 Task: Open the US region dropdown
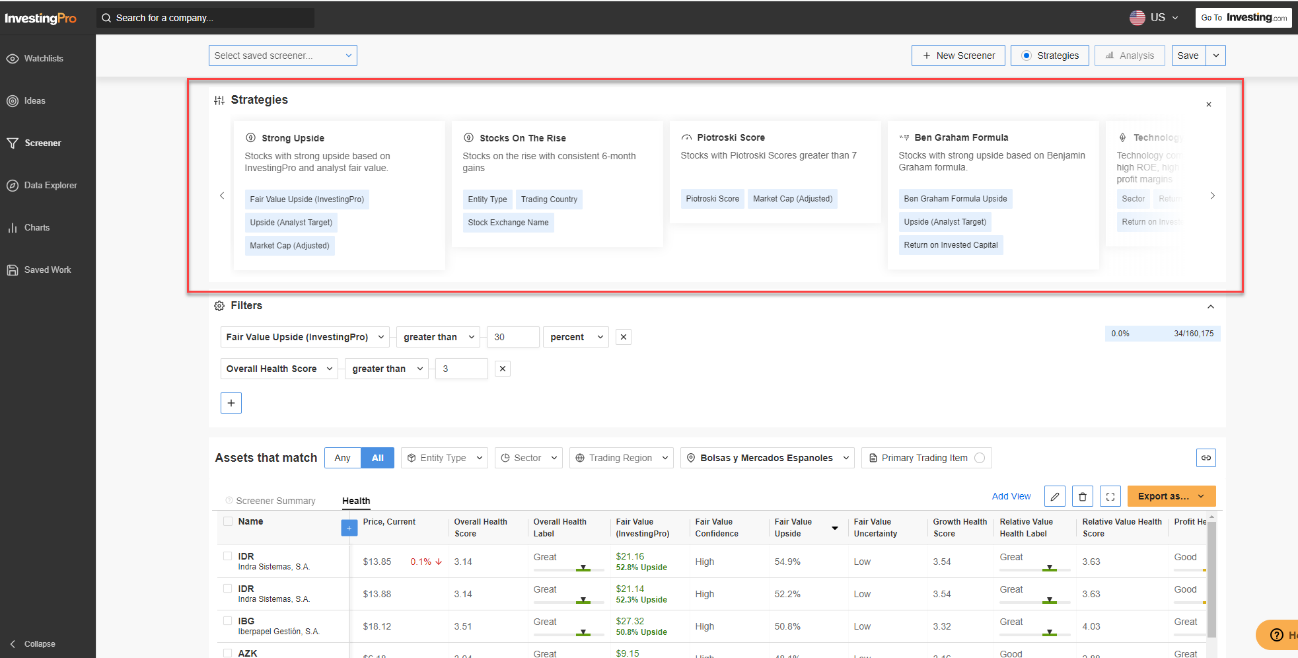(x=1154, y=17)
